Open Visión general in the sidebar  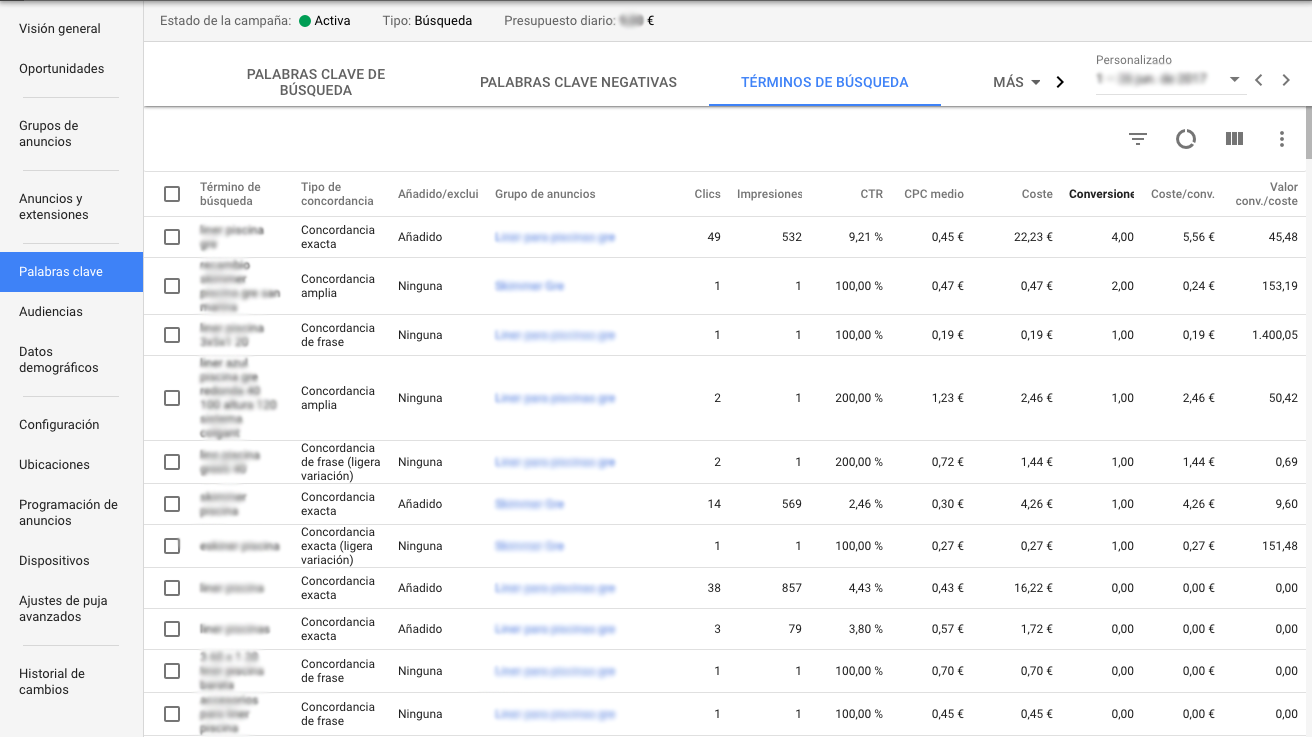tap(60, 29)
